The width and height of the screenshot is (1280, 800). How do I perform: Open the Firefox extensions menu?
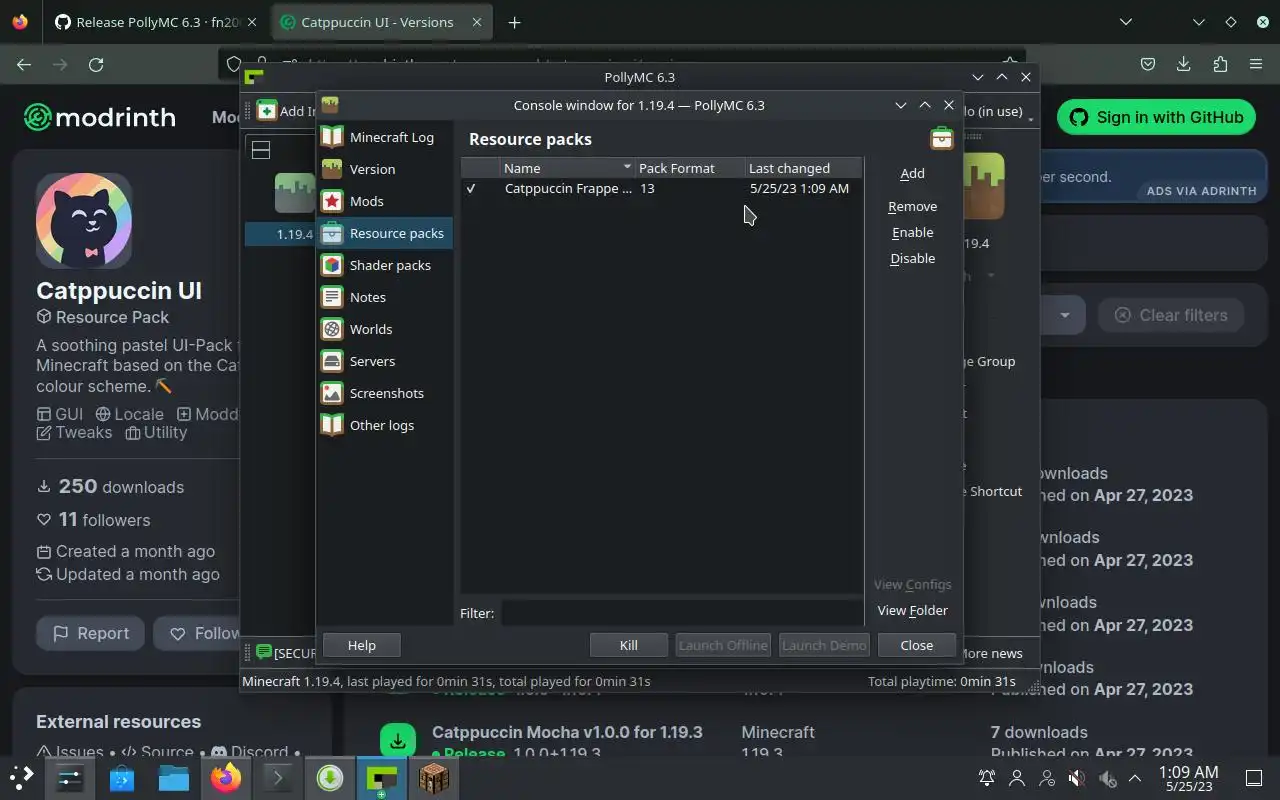point(1219,64)
